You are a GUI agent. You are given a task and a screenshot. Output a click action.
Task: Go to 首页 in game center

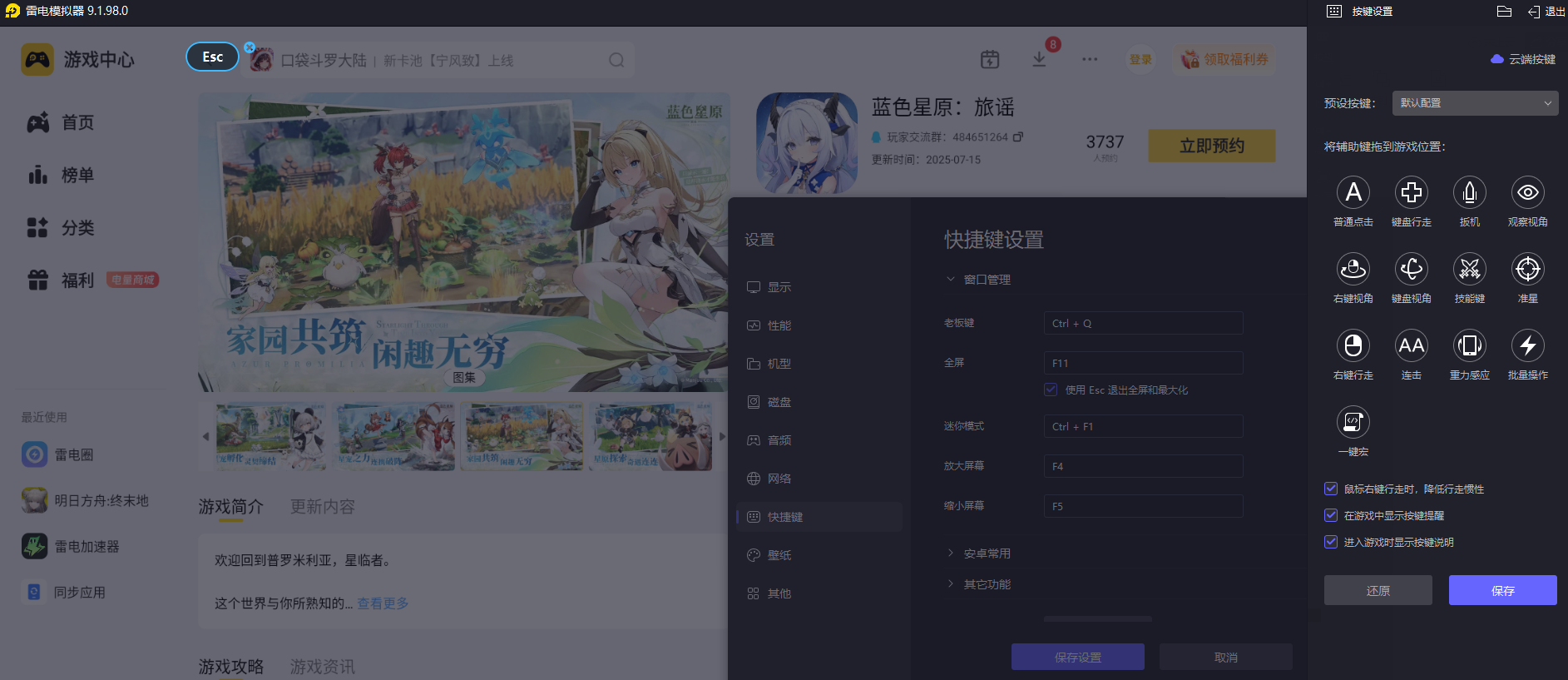[x=61, y=122]
